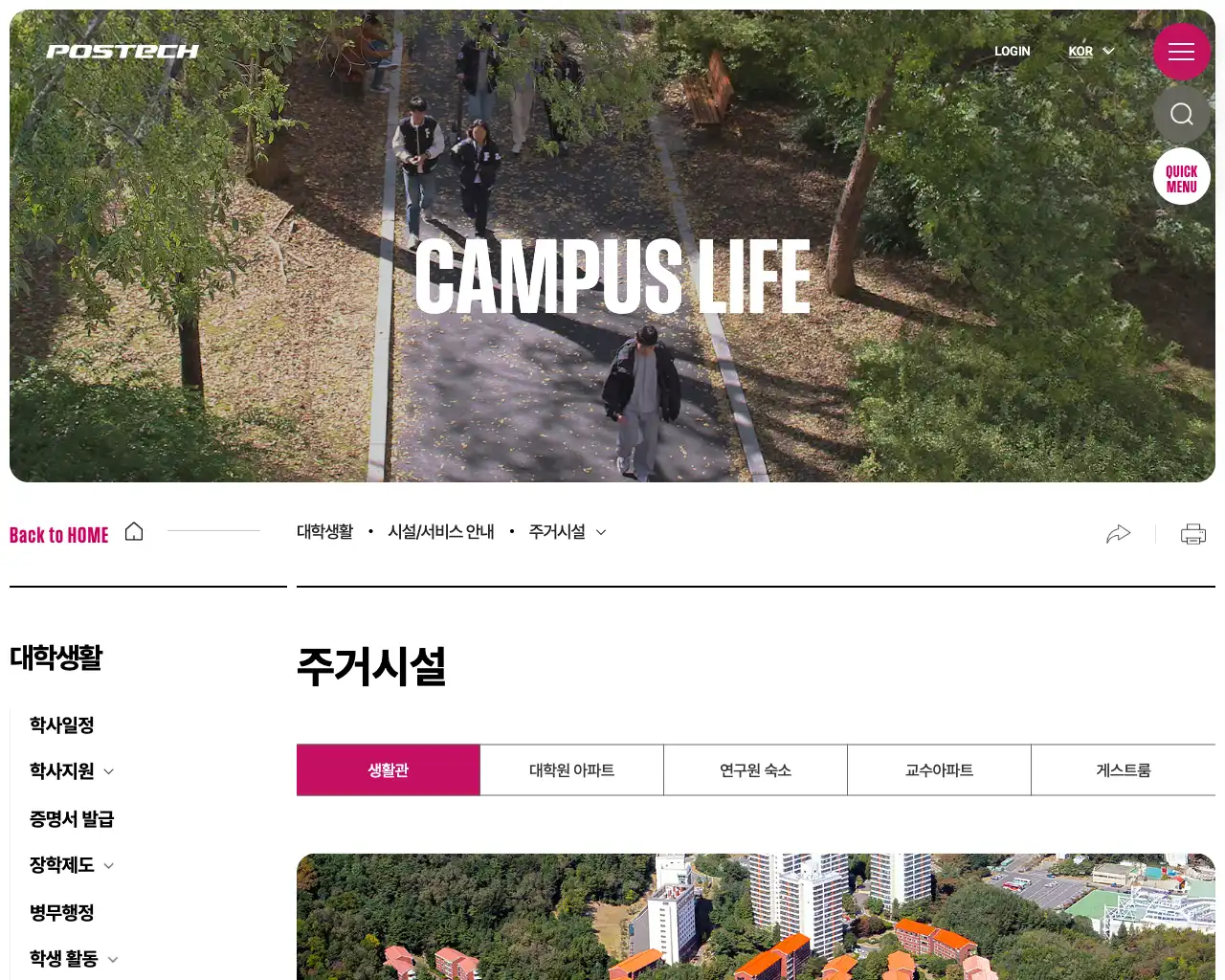
Task: Click the Back to HOME link
Action: click(x=59, y=535)
